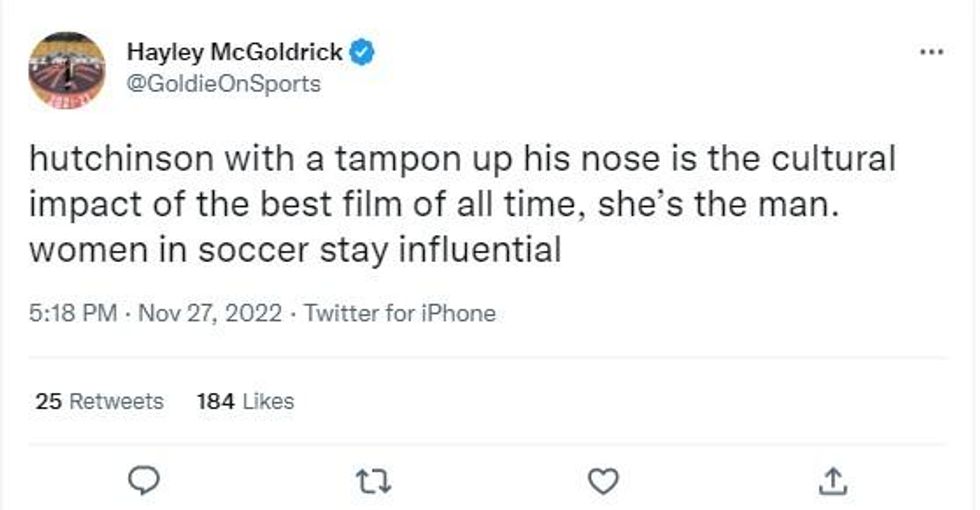Reply to the tweet via speech bubble icon
The height and width of the screenshot is (510, 980).
[147, 481]
